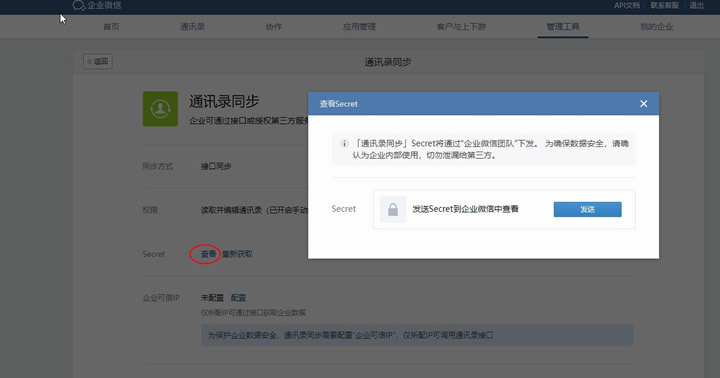This screenshot has width=720, height=378.
Task: Switch to the 通讯录 tab
Action: 192,27
